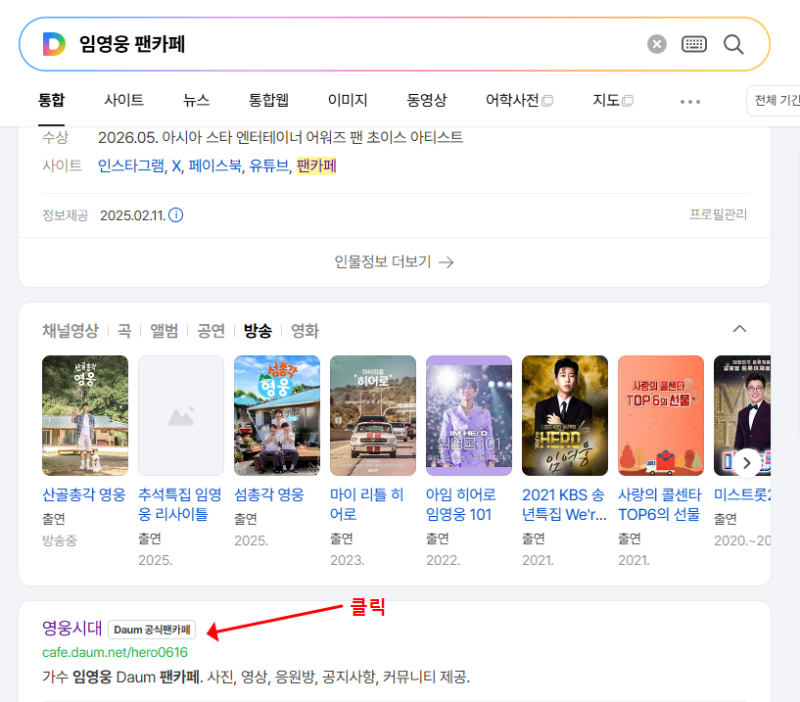Open the 이미지 tab

click(347, 100)
